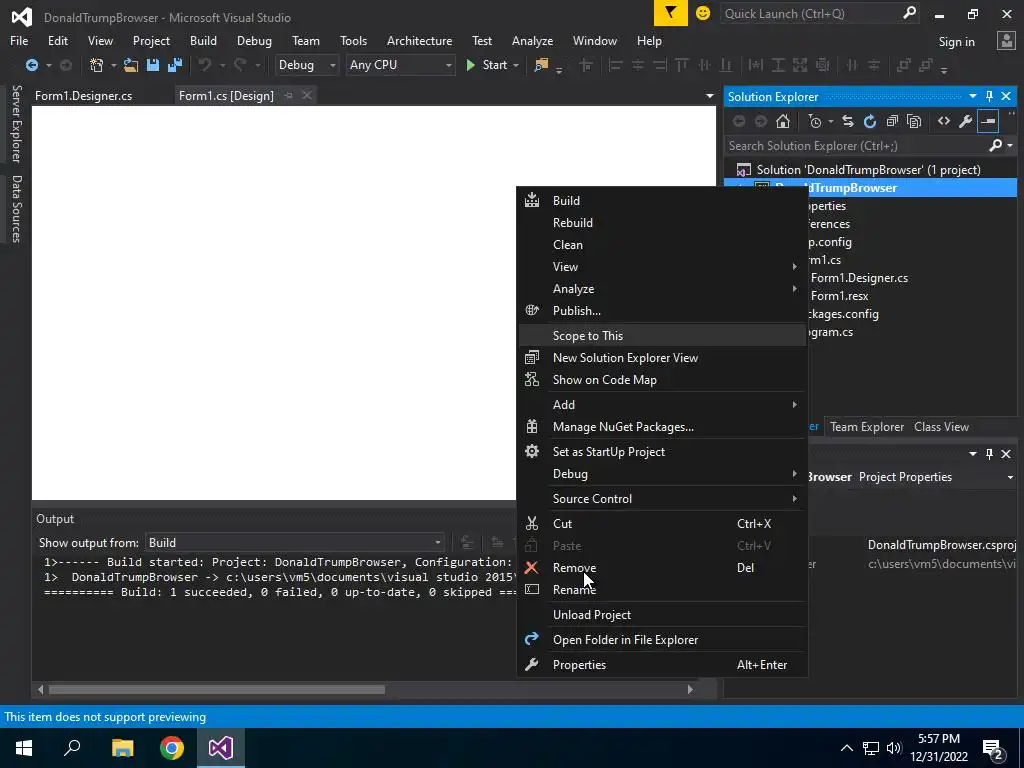Select Form1.Designer.cs in Solution Explorer

859,278
